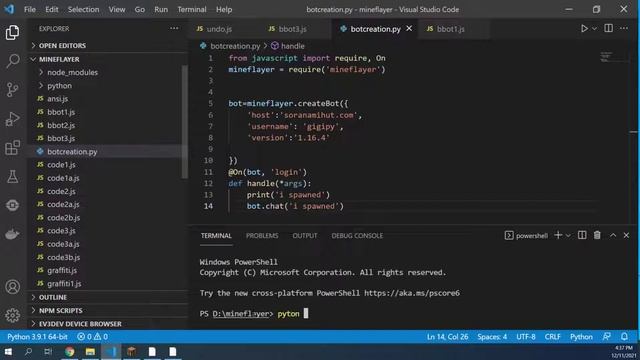The height and width of the screenshot is (360, 640).
Task: Change indentation via Spaces: 4
Action: click(492, 337)
